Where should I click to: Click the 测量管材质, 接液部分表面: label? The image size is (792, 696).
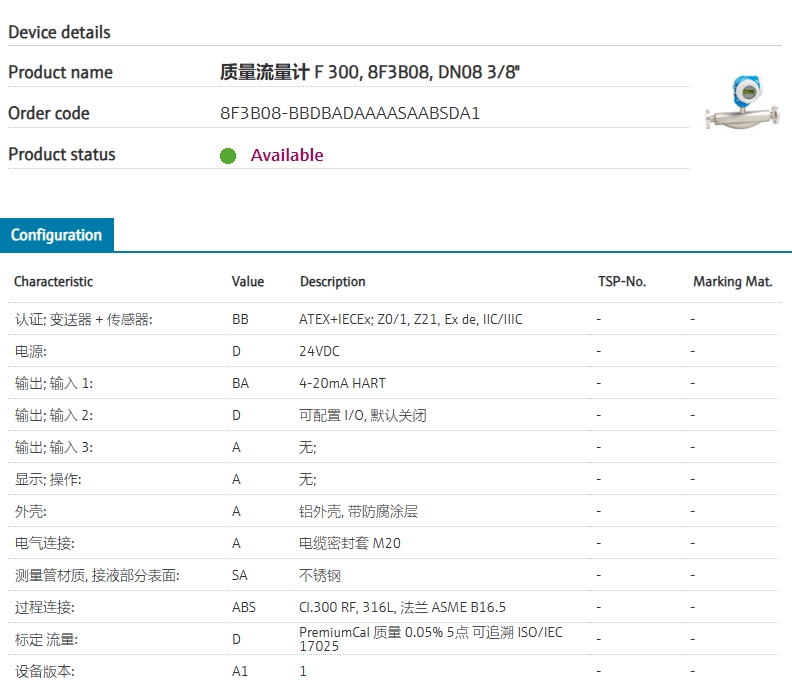(97, 575)
